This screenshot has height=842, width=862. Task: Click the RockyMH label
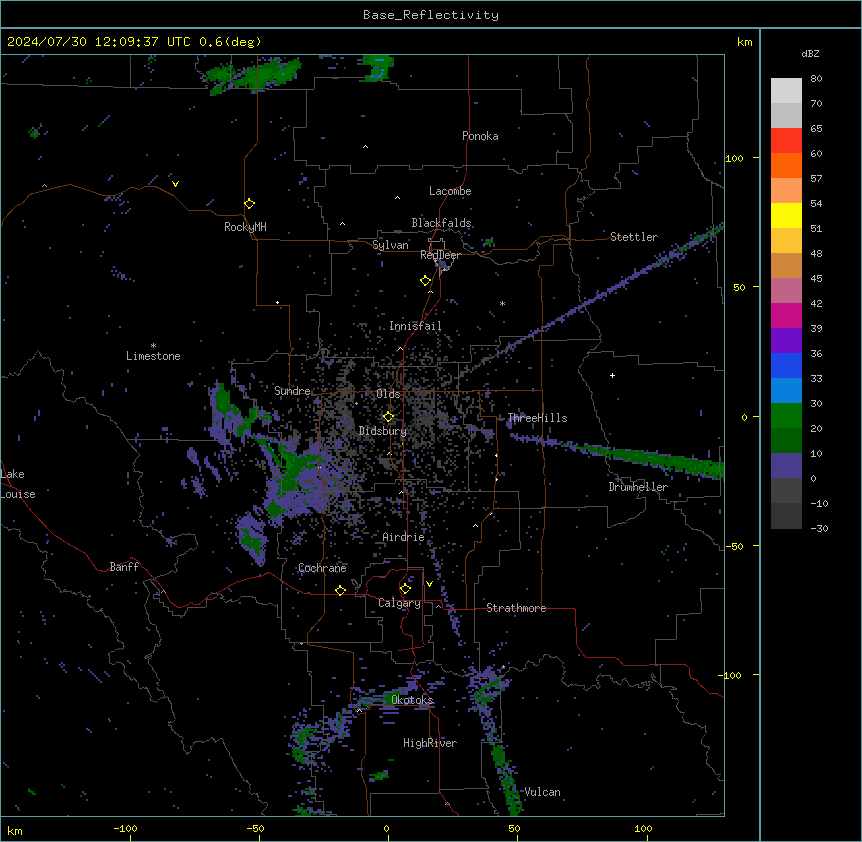[245, 227]
